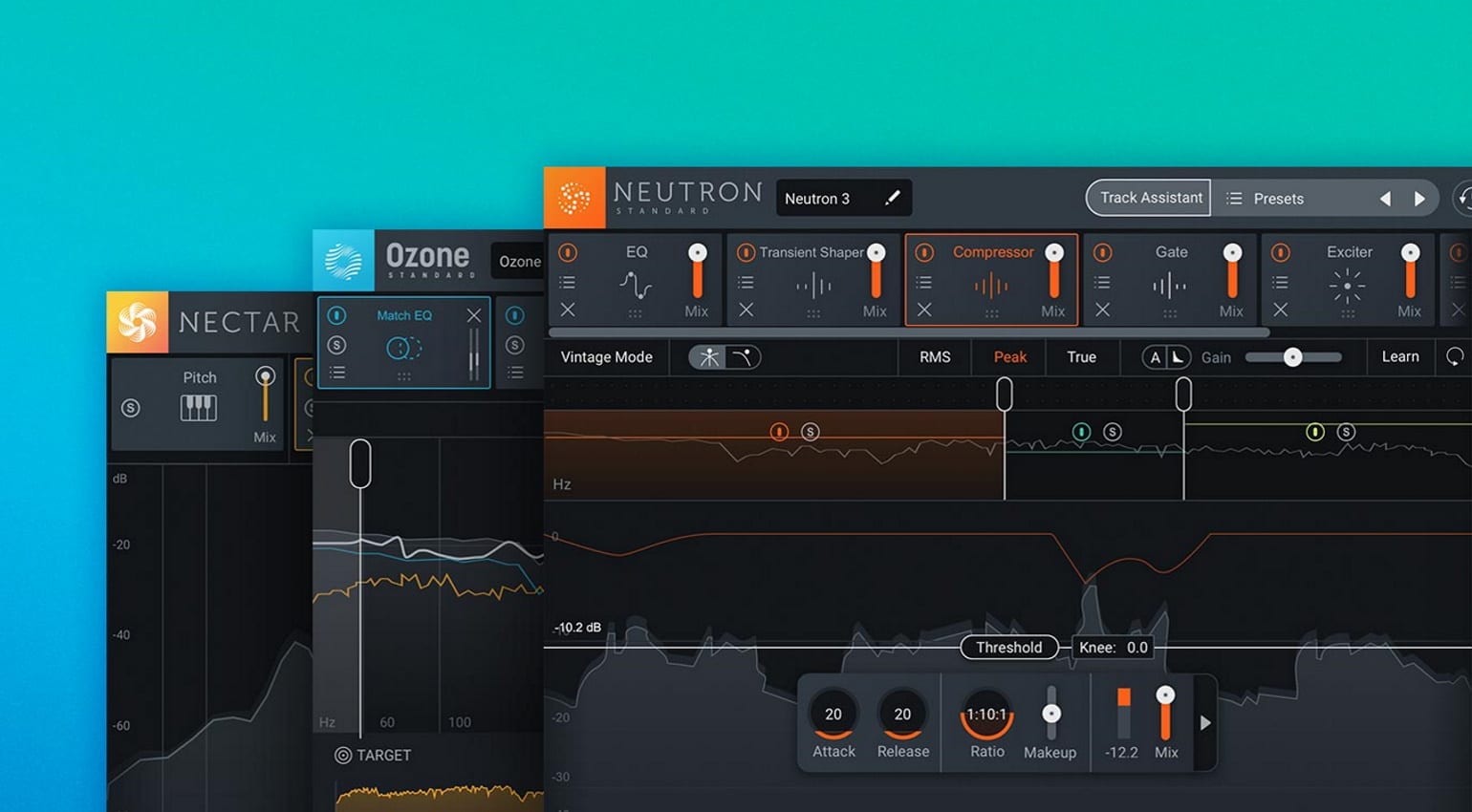Open EQ module presets list icon
The width and height of the screenshot is (1472, 812).
[567, 282]
